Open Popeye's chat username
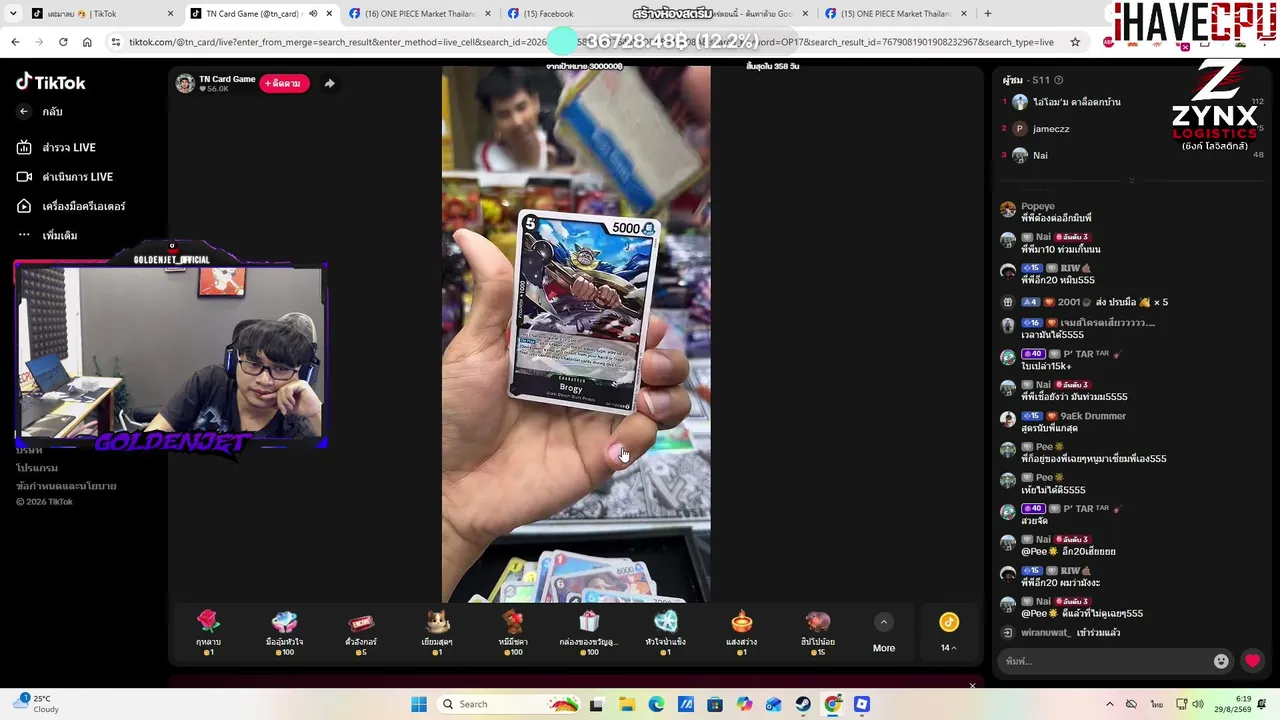Image resolution: width=1280 pixels, height=720 pixels. (x=1038, y=206)
